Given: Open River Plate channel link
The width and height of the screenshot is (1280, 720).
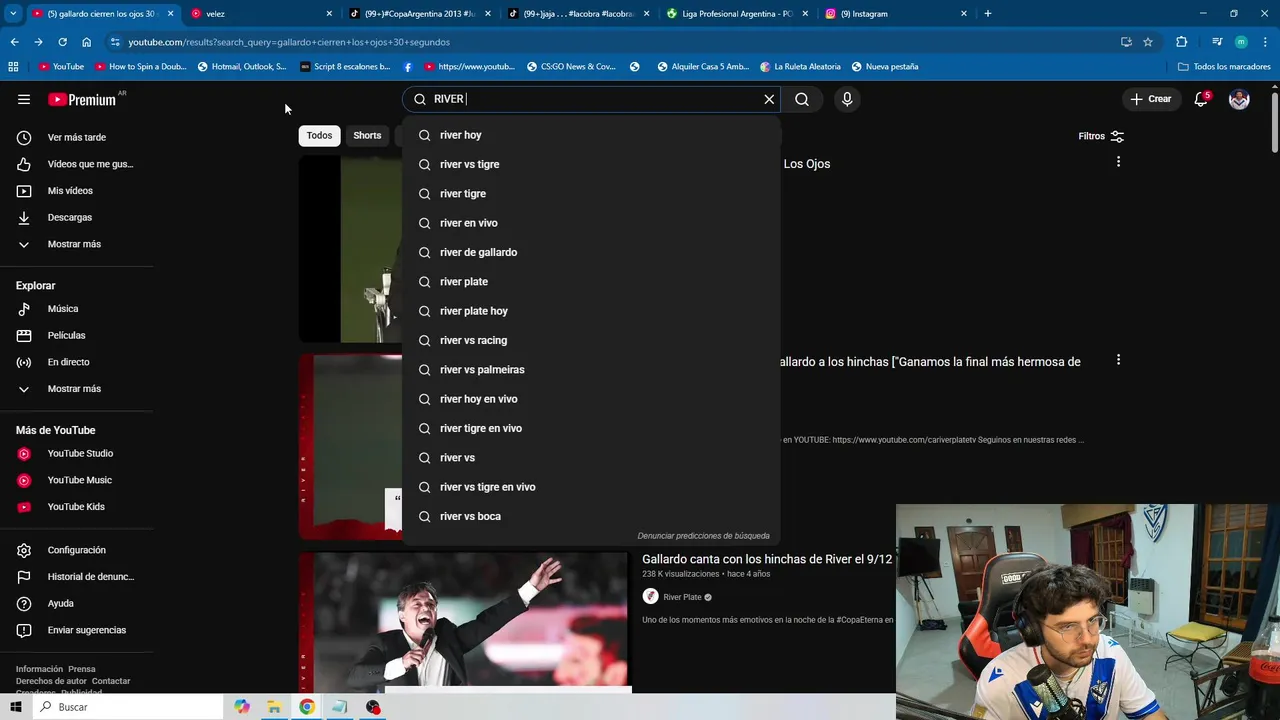Looking at the screenshot, I should [682, 597].
